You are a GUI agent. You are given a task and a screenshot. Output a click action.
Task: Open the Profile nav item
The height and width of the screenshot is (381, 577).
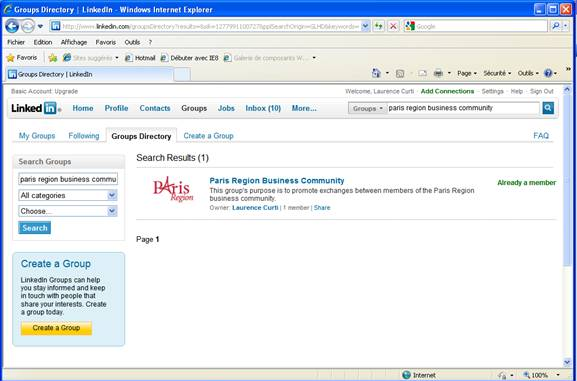116,108
